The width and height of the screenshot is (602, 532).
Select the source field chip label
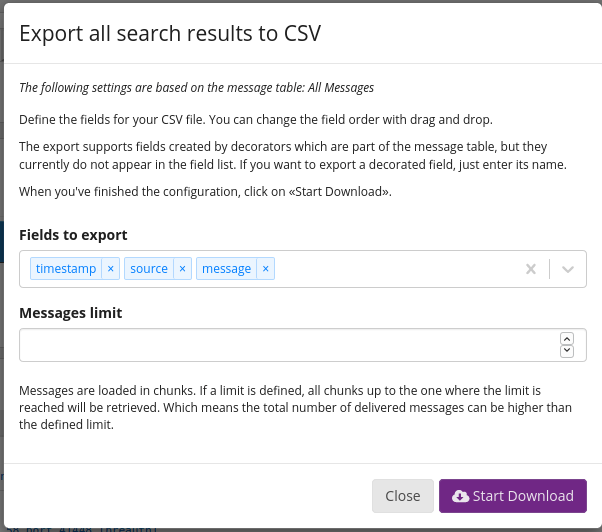pos(149,269)
